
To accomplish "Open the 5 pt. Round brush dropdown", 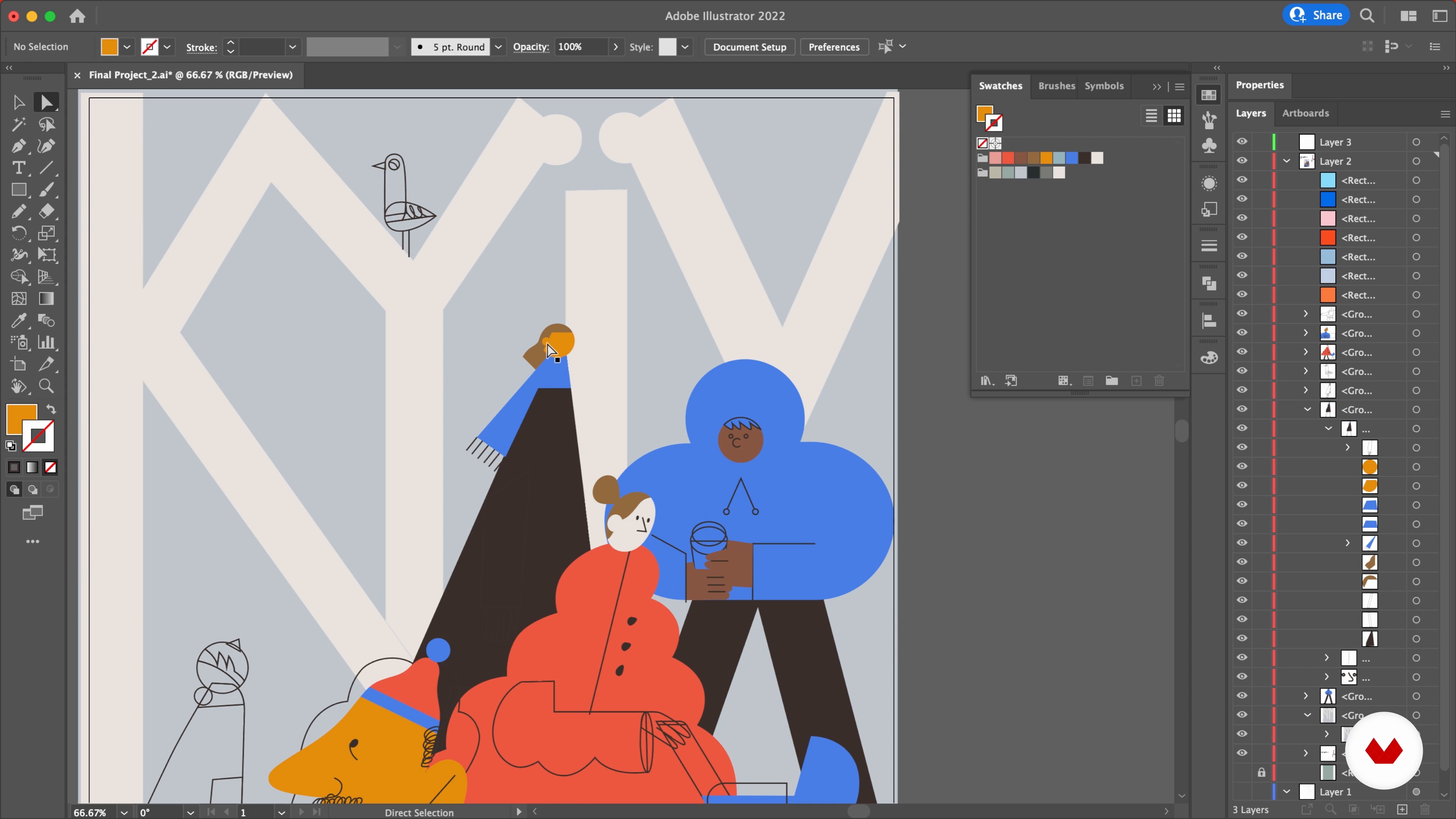I will coord(498,47).
